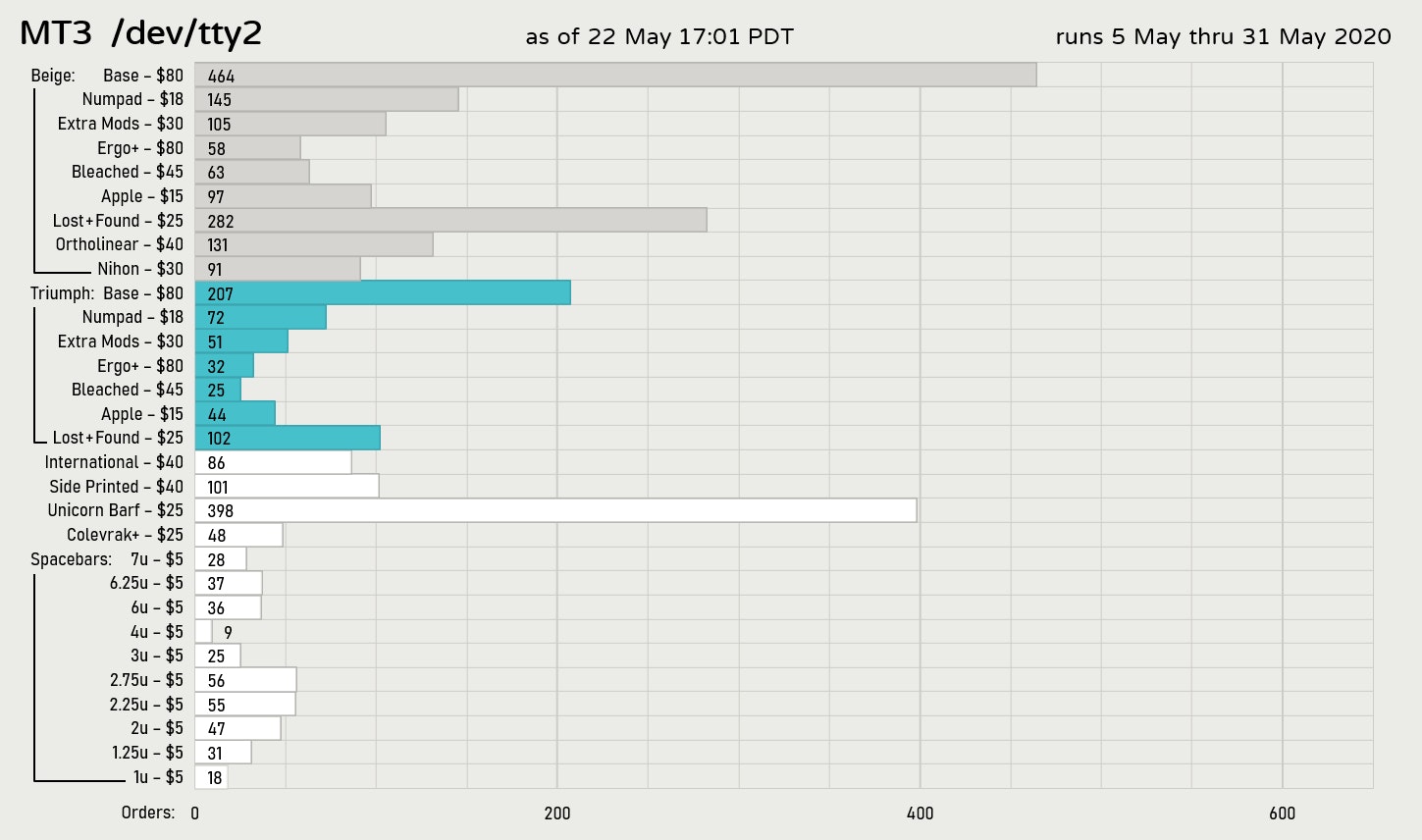Click the "as of 22 May 17:01 PDT" timestamp
The width and height of the screenshot is (1422, 840).
click(x=659, y=37)
